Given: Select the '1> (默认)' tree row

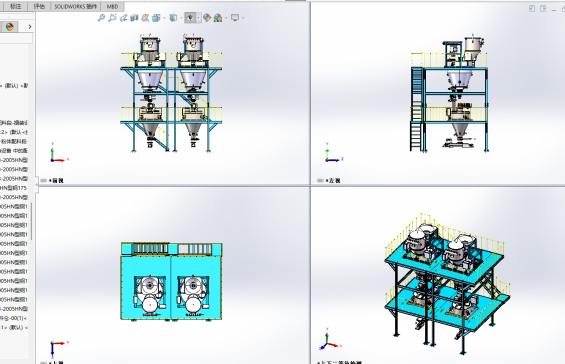Looking at the screenshot, I should [14, 328].
